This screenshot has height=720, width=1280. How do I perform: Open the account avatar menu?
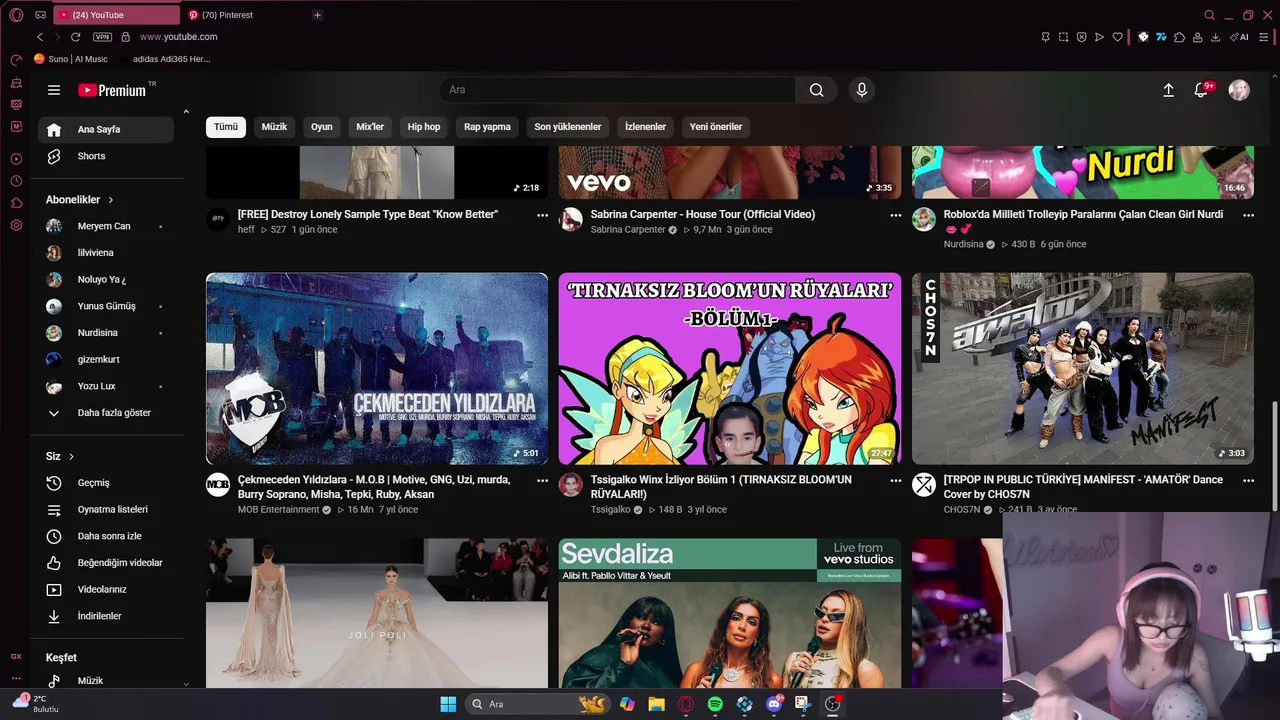(x=1239, y=90)
